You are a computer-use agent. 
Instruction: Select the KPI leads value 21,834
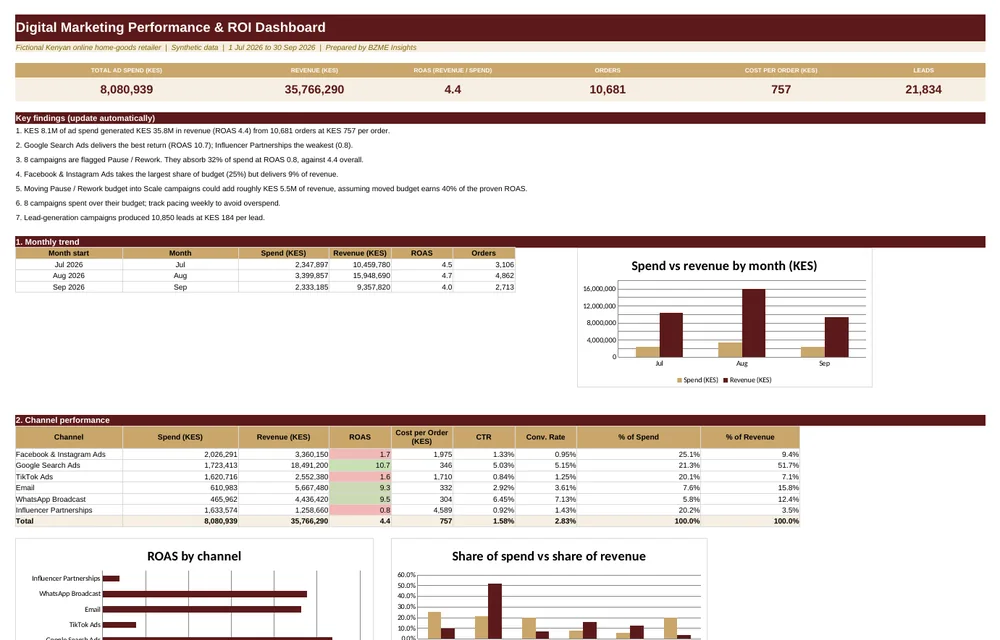923,90
